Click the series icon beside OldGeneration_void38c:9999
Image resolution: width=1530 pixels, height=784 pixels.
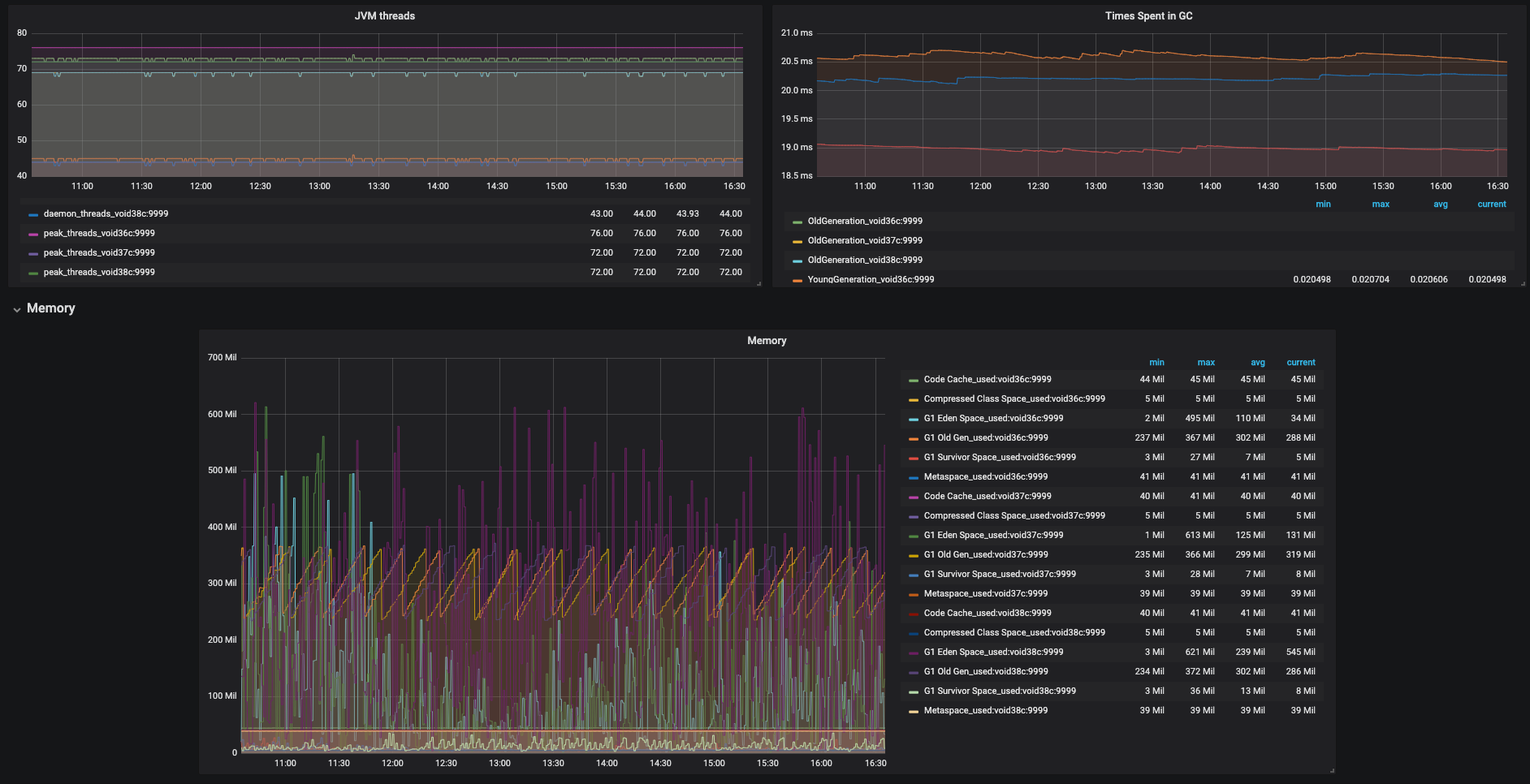tap(797, 260)
